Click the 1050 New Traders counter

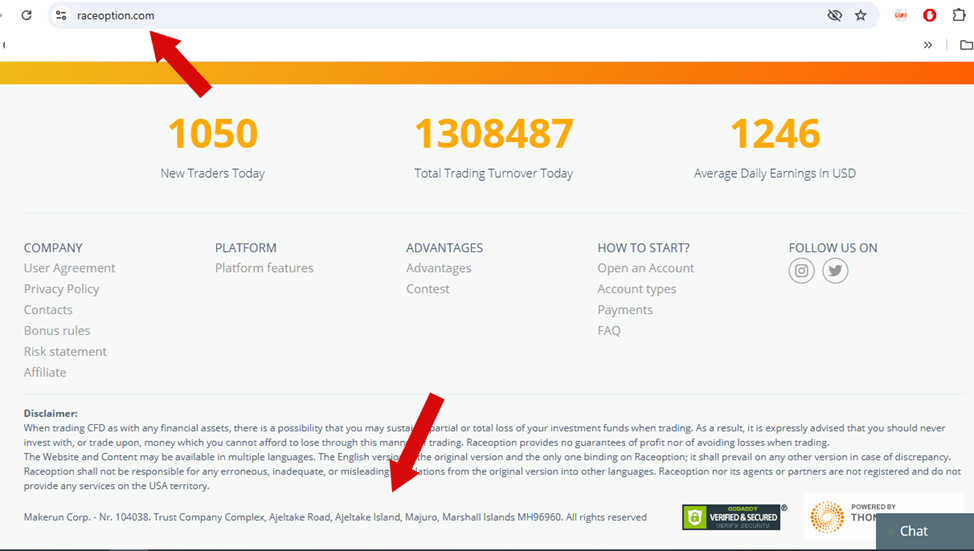(x=213, y=134)
